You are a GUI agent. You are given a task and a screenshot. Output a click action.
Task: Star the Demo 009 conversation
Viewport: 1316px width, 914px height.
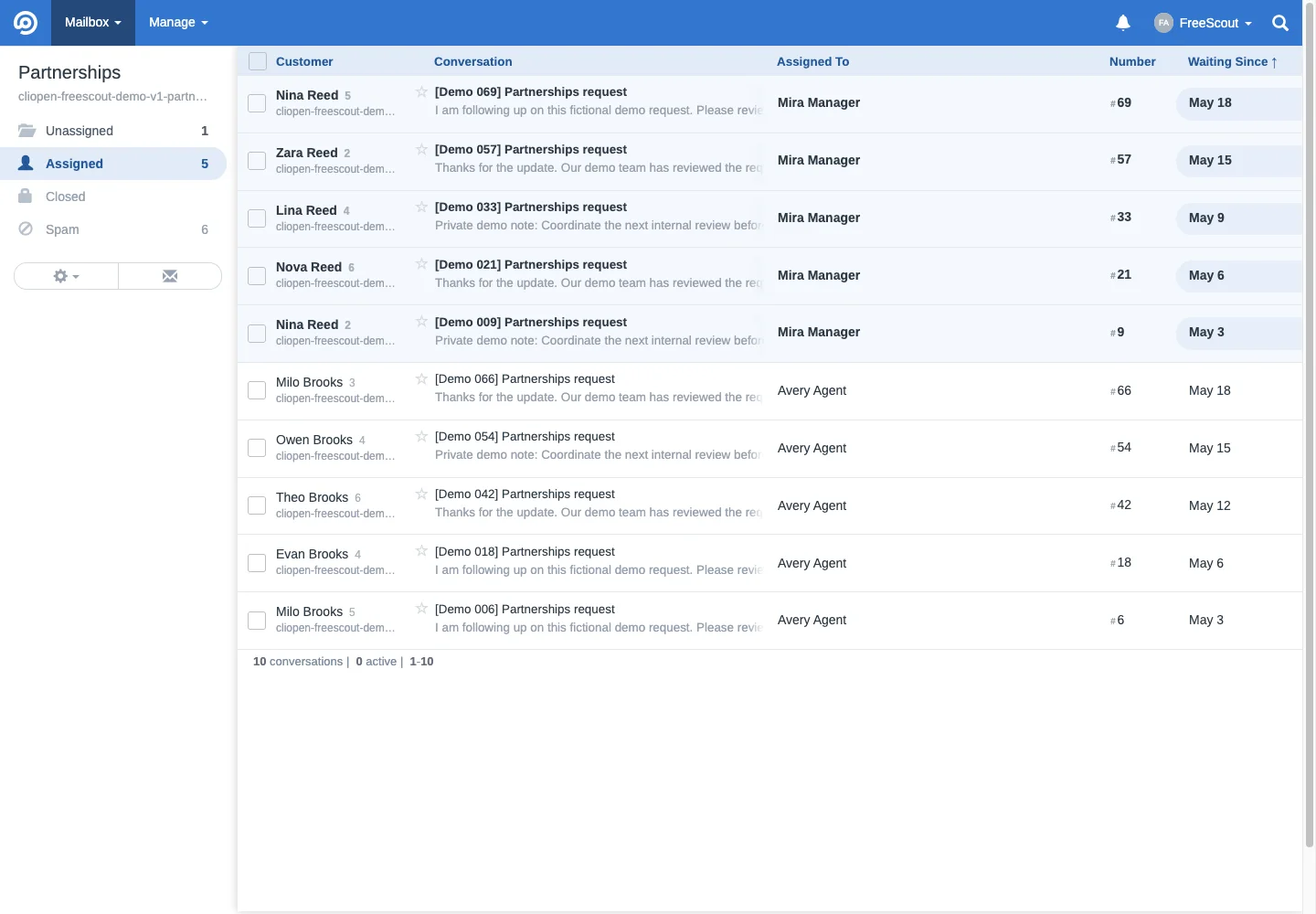(x=421, y=322)
